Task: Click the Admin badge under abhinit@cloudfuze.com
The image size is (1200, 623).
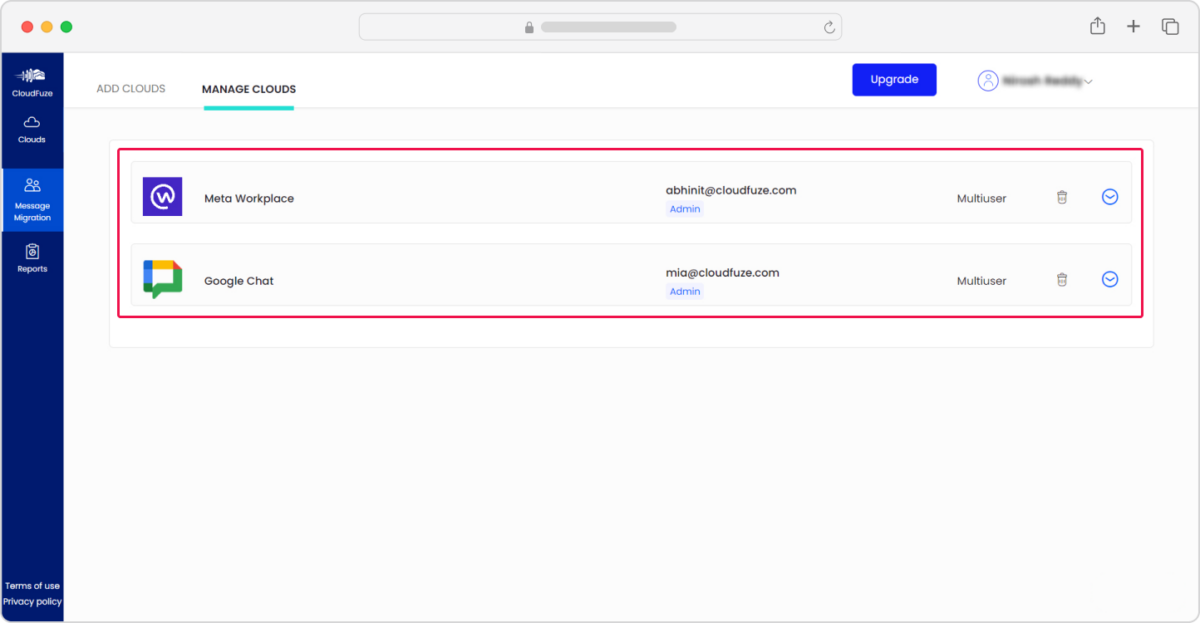Action: coord(684,208)
